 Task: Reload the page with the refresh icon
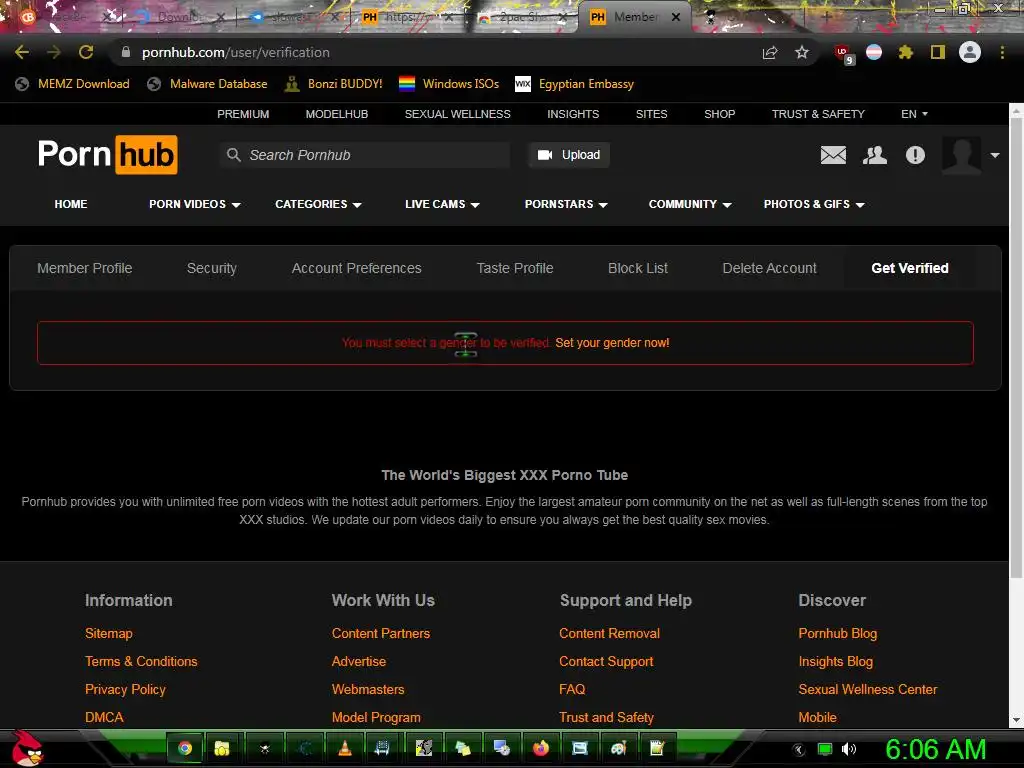86,52
